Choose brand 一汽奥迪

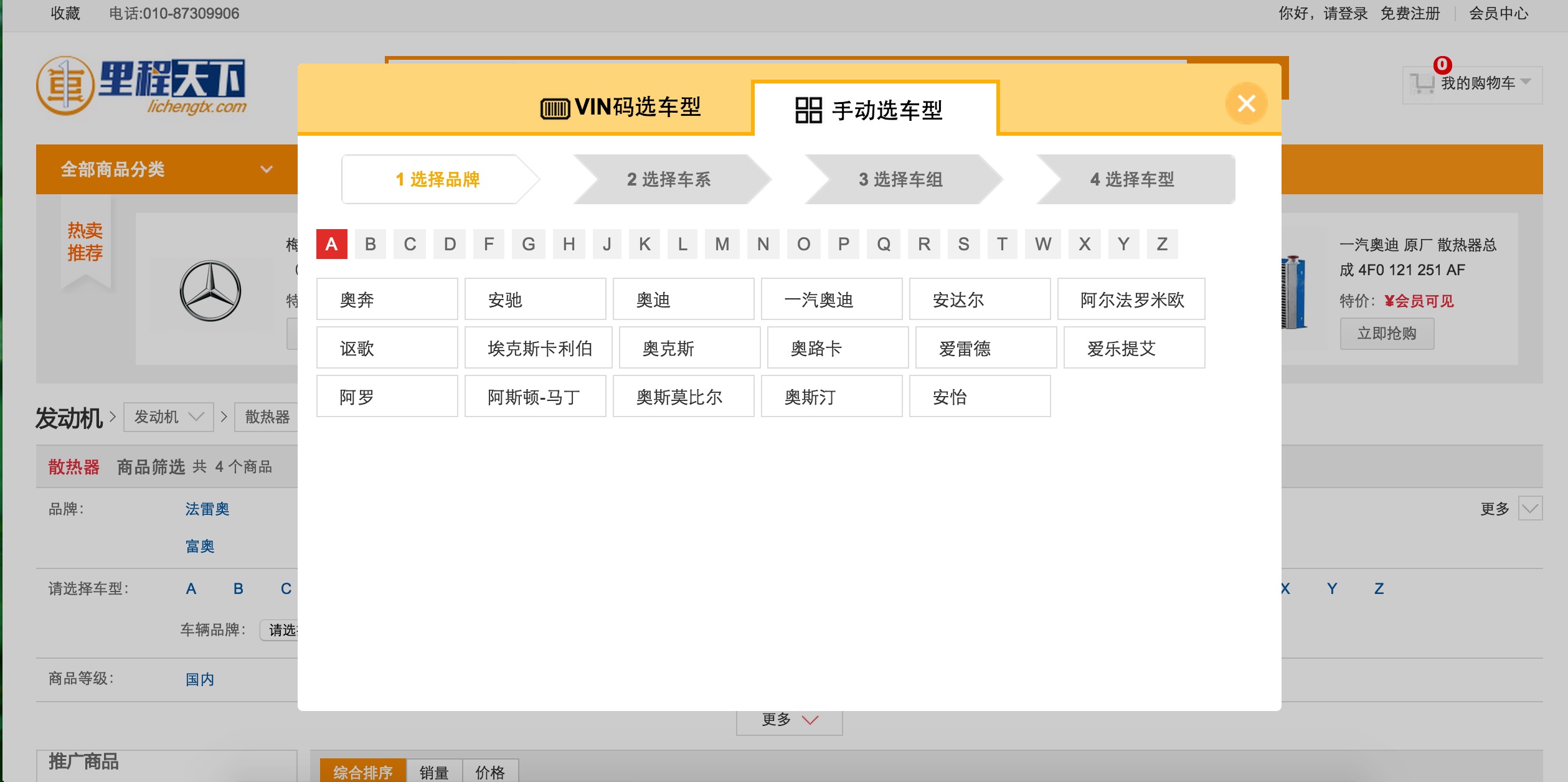(832, 299)
